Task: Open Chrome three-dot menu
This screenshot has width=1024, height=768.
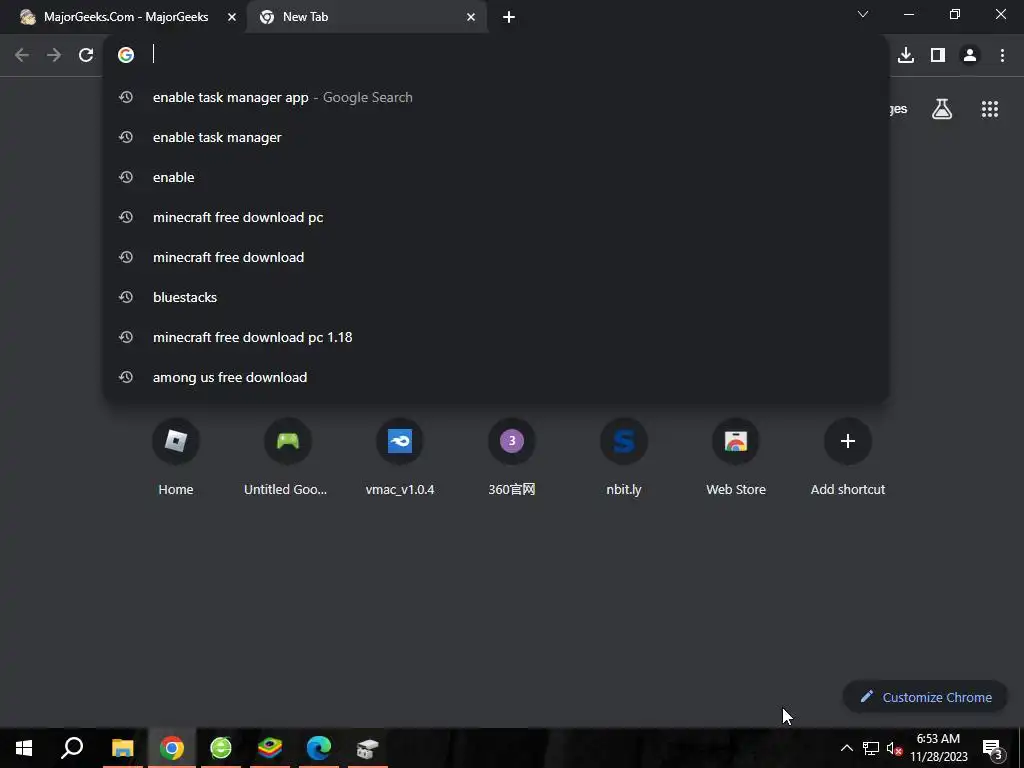Action: (1002, 56)
